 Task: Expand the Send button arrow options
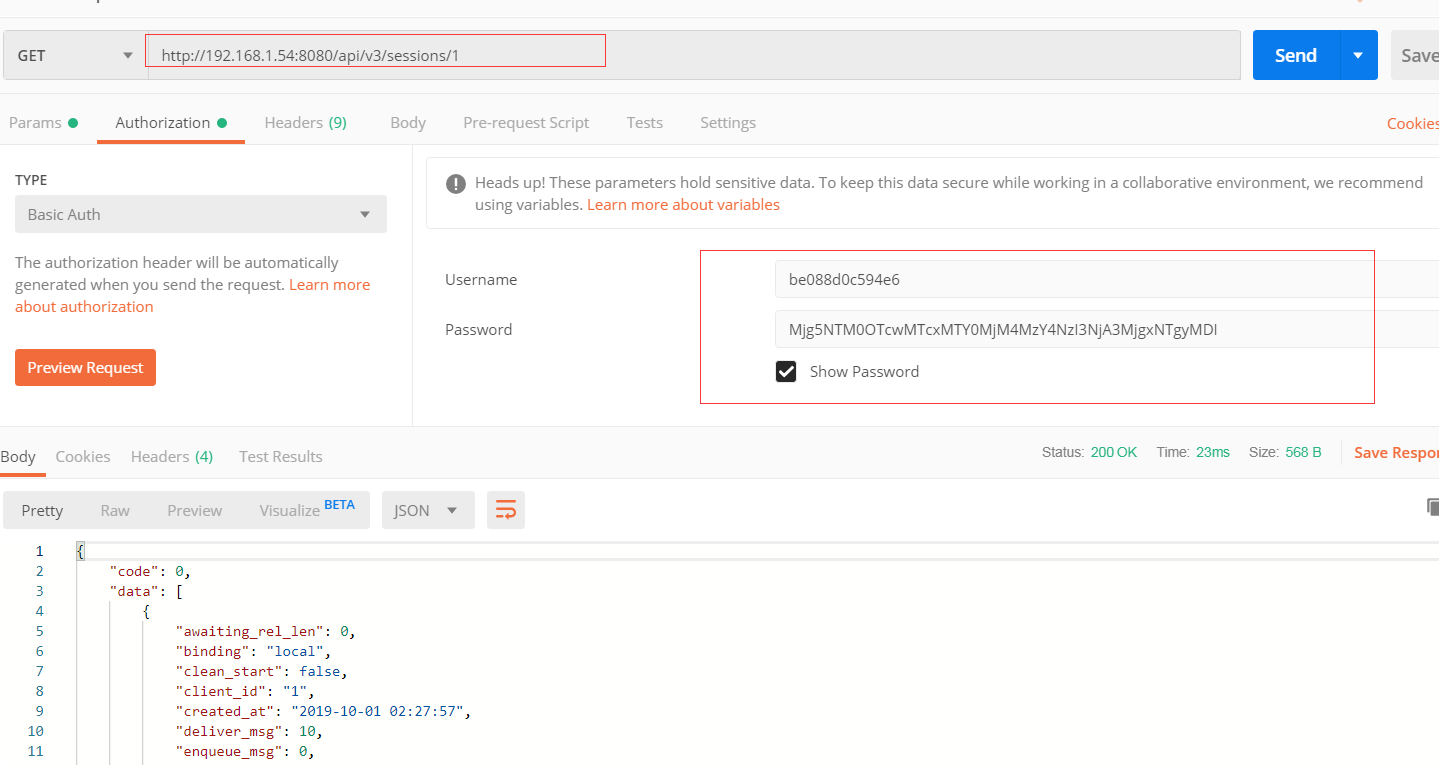(x=1358, y=56)
